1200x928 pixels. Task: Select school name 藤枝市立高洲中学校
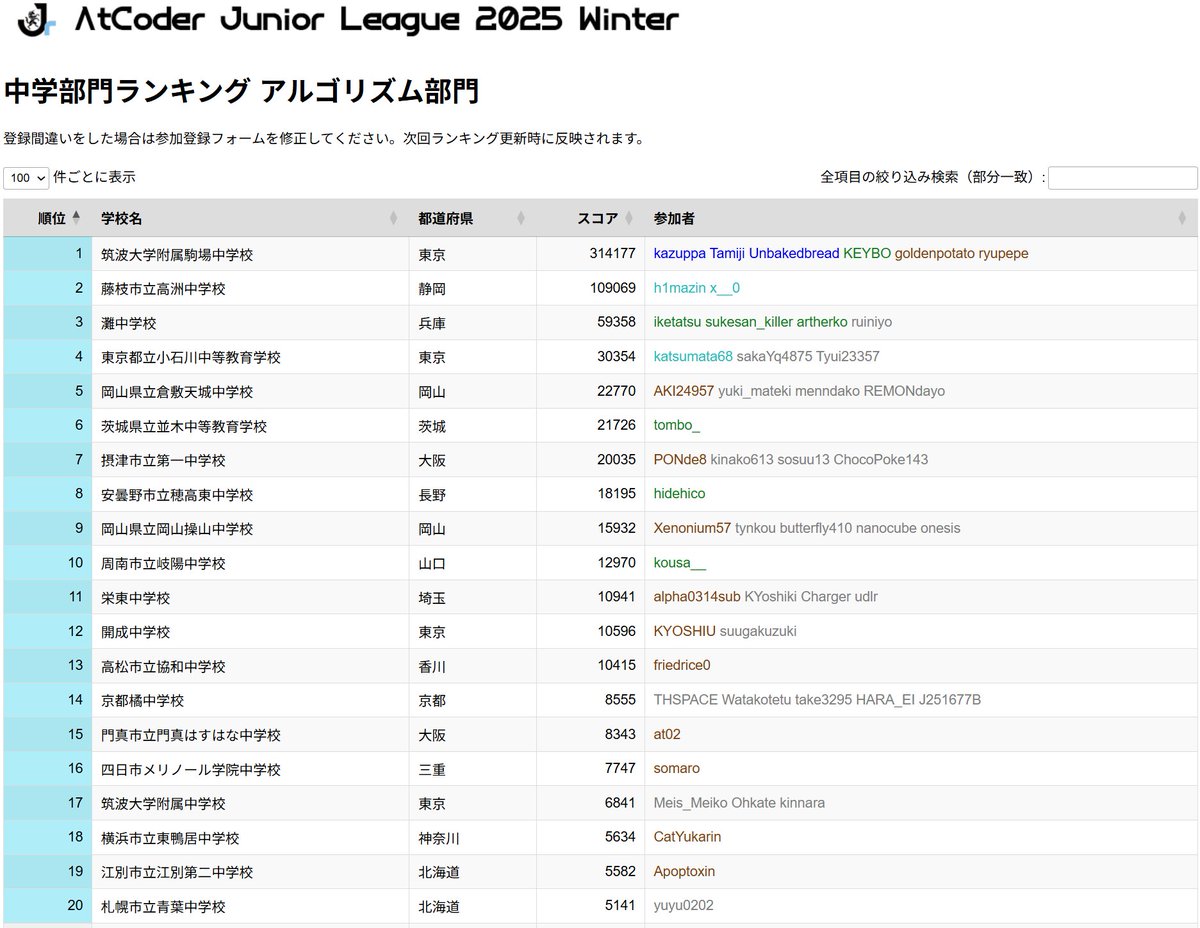[163, 288]
